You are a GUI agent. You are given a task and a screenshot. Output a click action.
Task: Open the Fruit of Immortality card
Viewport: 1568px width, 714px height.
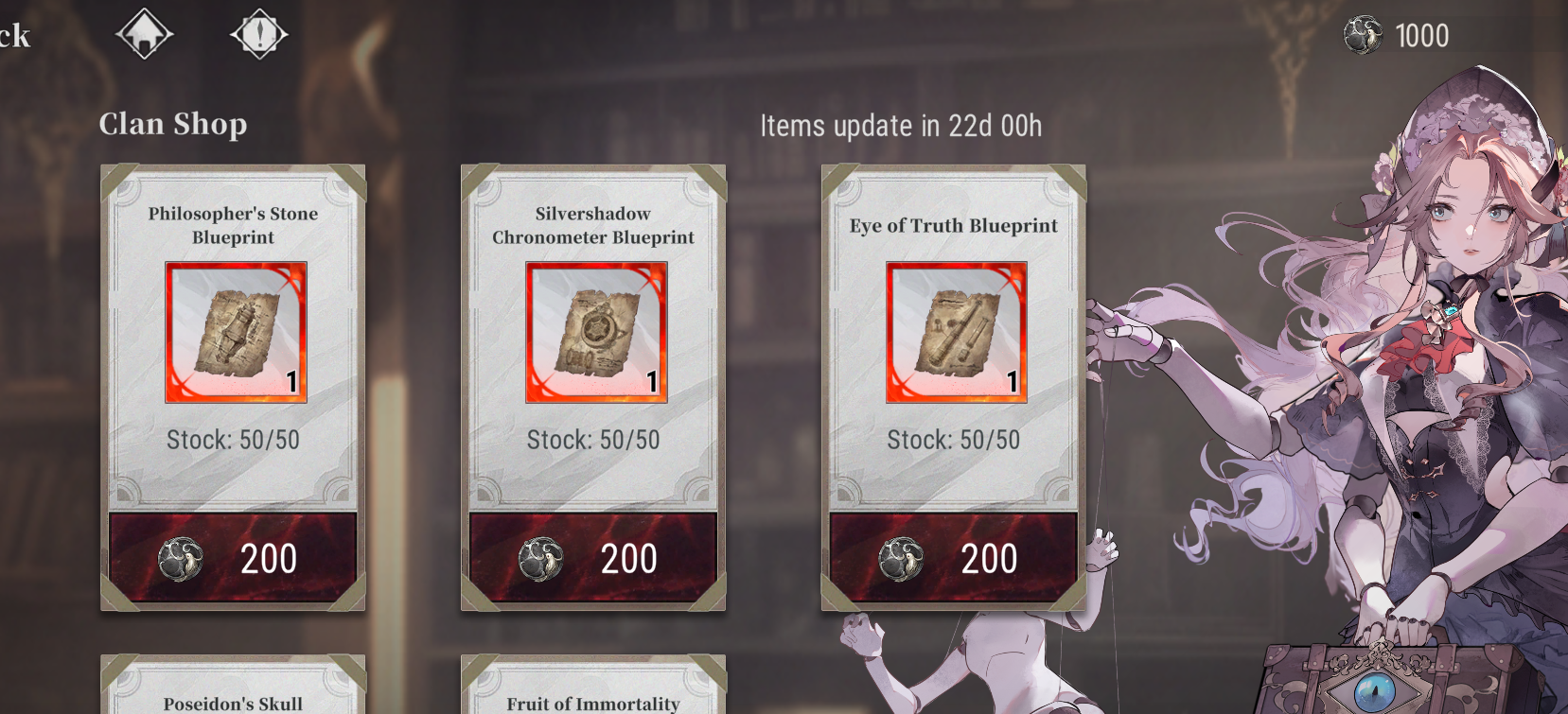(593, 686)
